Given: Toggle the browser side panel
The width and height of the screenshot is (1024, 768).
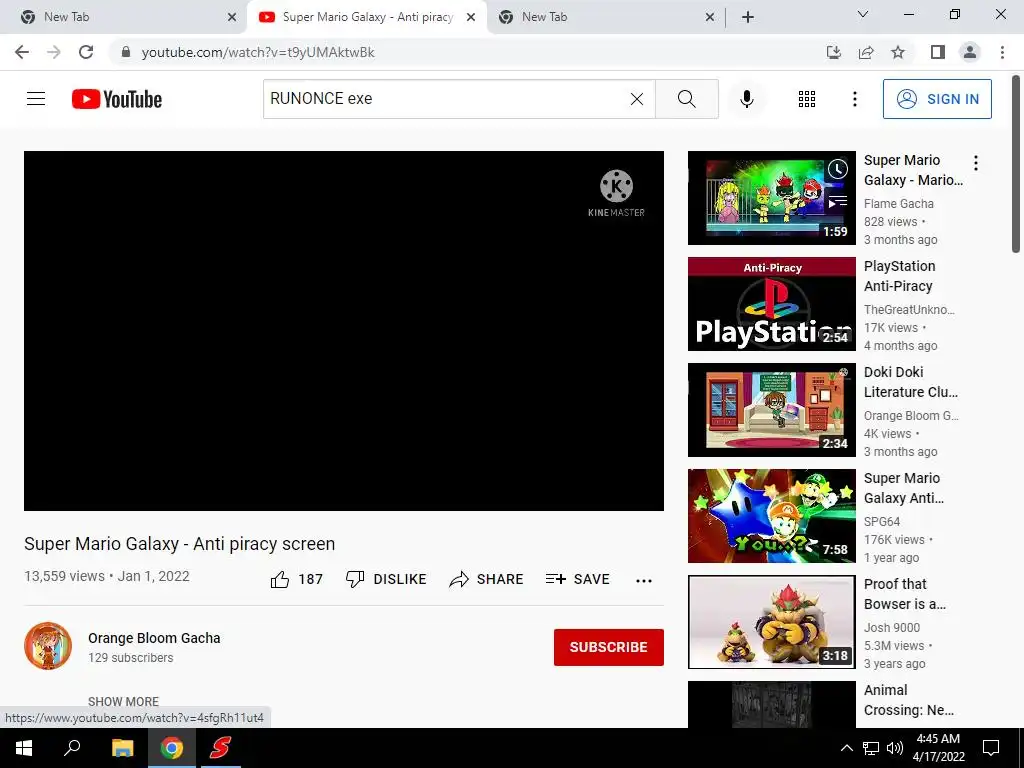Looking at the screenshot, I should pyautogui.click(x=938, y=52).
